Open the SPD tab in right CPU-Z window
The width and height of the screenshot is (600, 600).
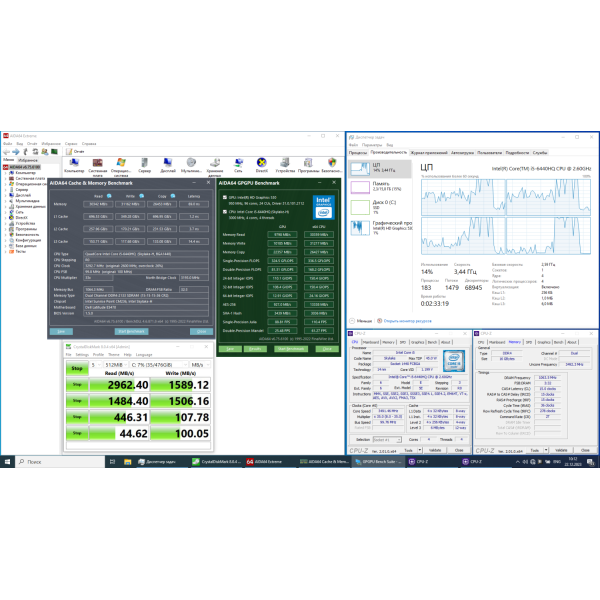pos(528,342)
